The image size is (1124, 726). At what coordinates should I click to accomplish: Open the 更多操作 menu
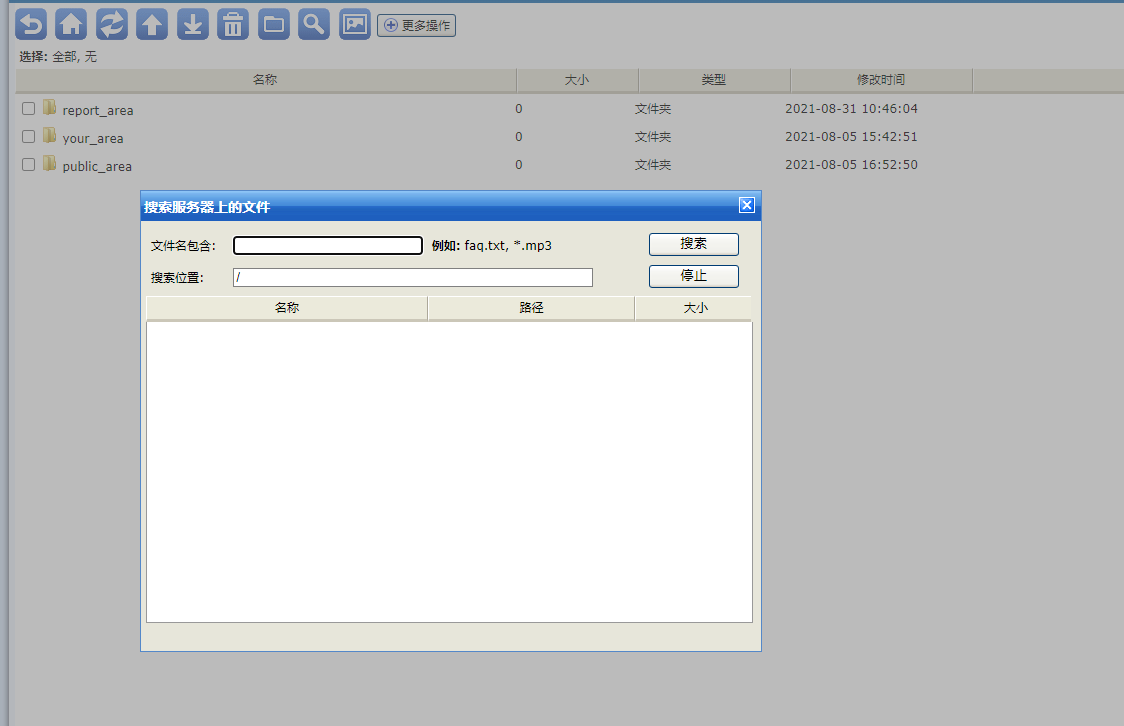click(x=416, y=25)
